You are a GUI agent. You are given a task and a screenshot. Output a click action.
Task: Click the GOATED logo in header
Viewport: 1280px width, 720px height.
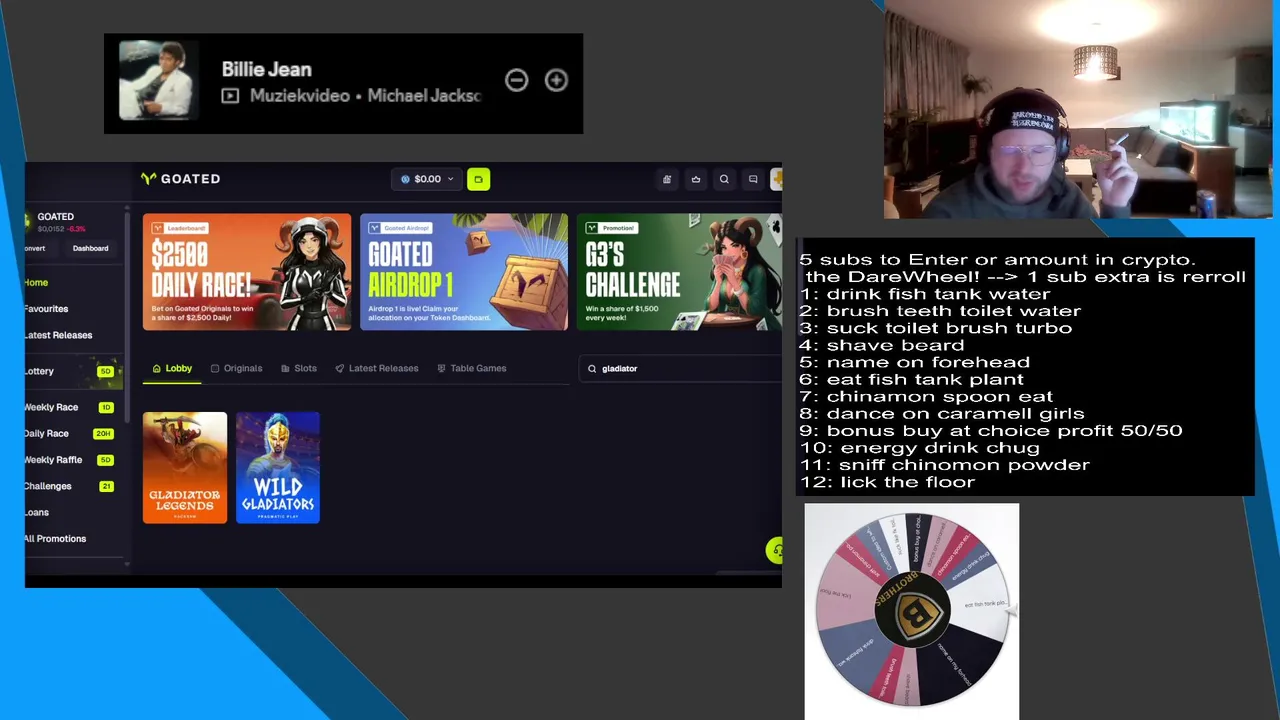[181, 179]
